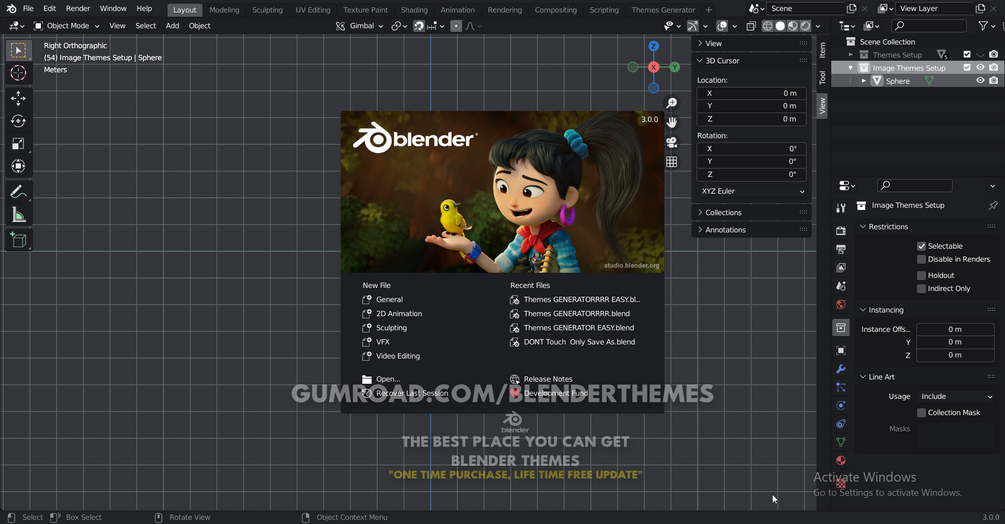The width and height of the screenshot is (1005, 524).
Task: Switch to Themes Generator workspace tab
Action: 663,10
